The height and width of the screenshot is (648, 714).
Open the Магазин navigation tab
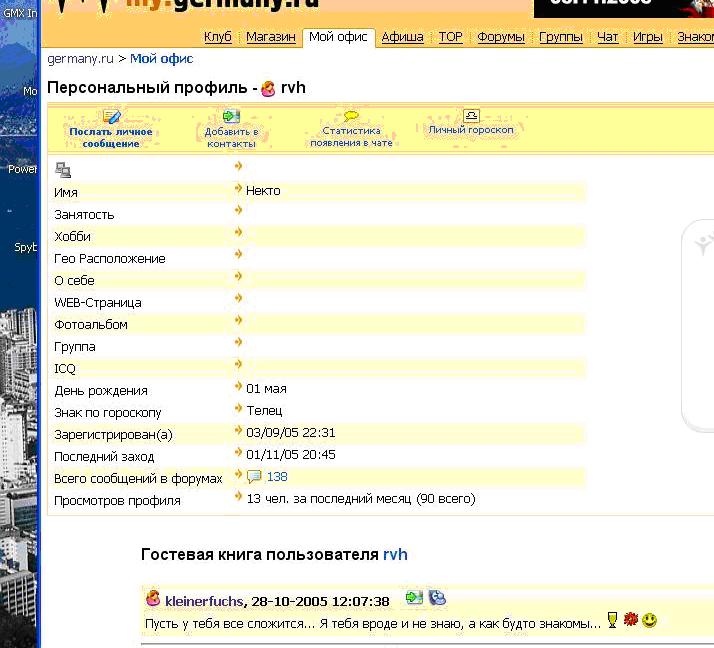(270, 36)
